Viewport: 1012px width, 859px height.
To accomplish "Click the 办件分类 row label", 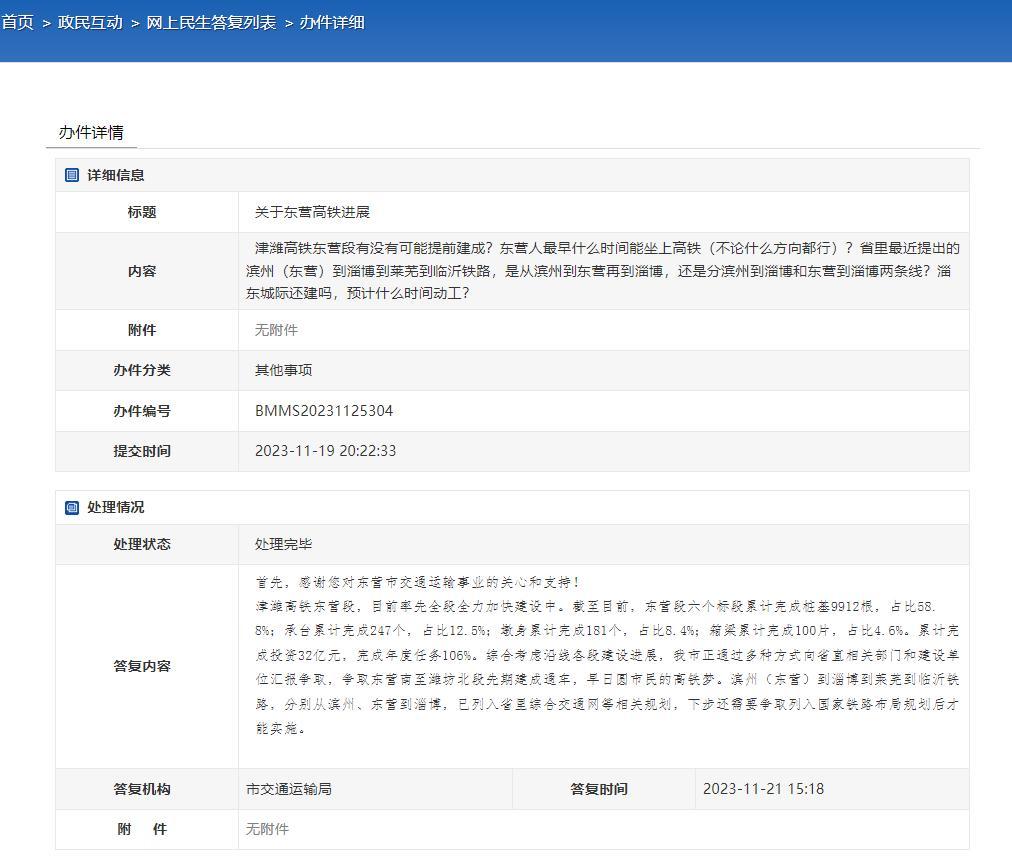I will (142, 370).
